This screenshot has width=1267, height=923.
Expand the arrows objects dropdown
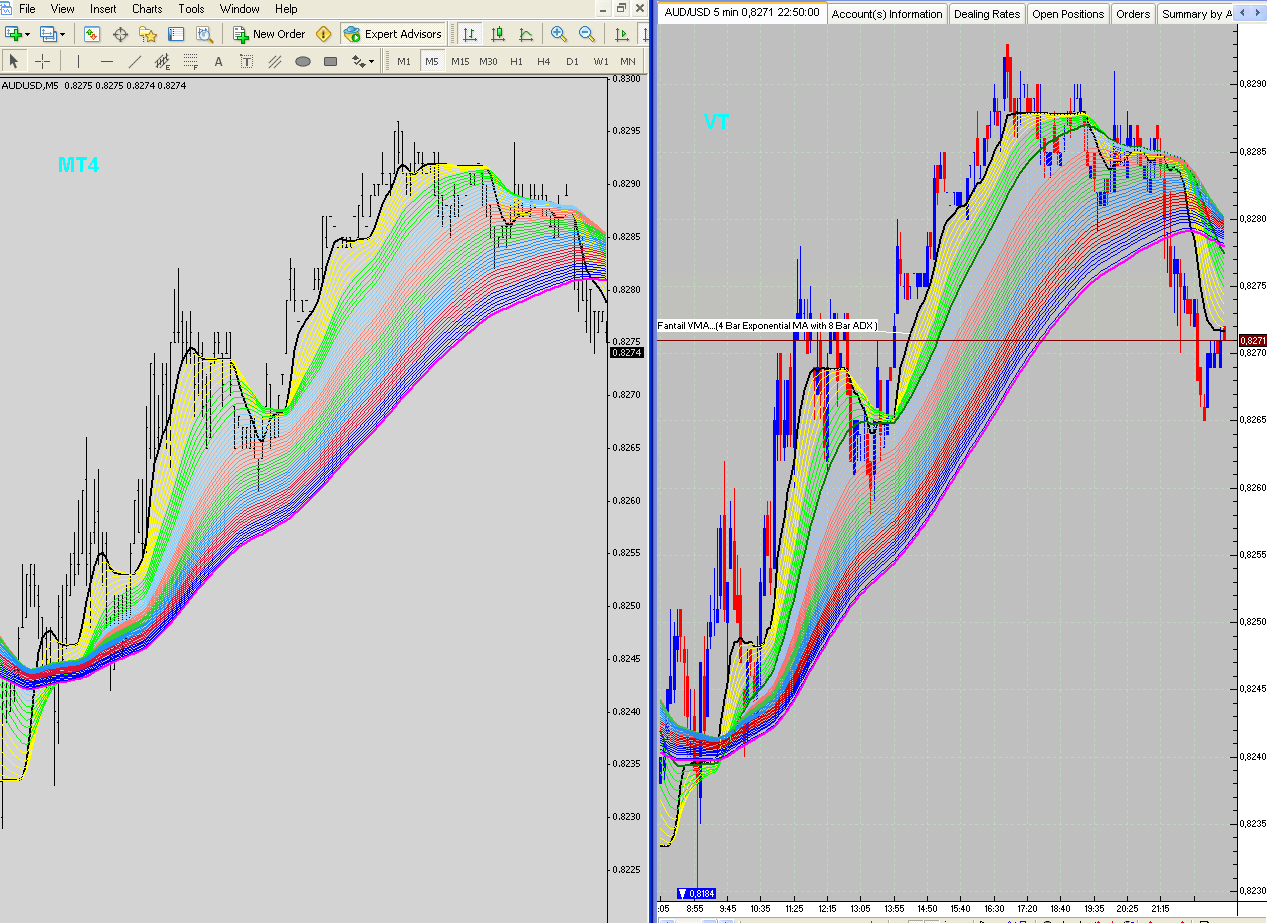coord(372,61)
